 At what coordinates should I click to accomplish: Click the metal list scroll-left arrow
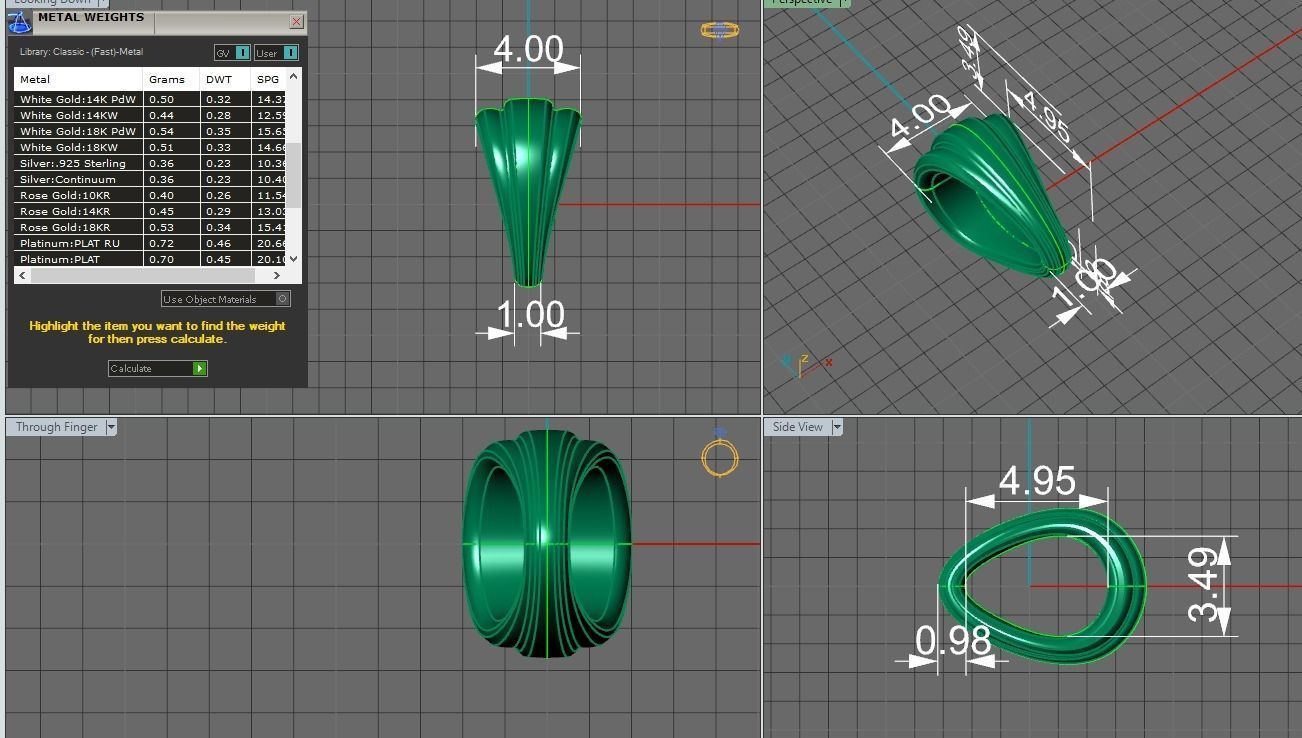click(22, 275)
